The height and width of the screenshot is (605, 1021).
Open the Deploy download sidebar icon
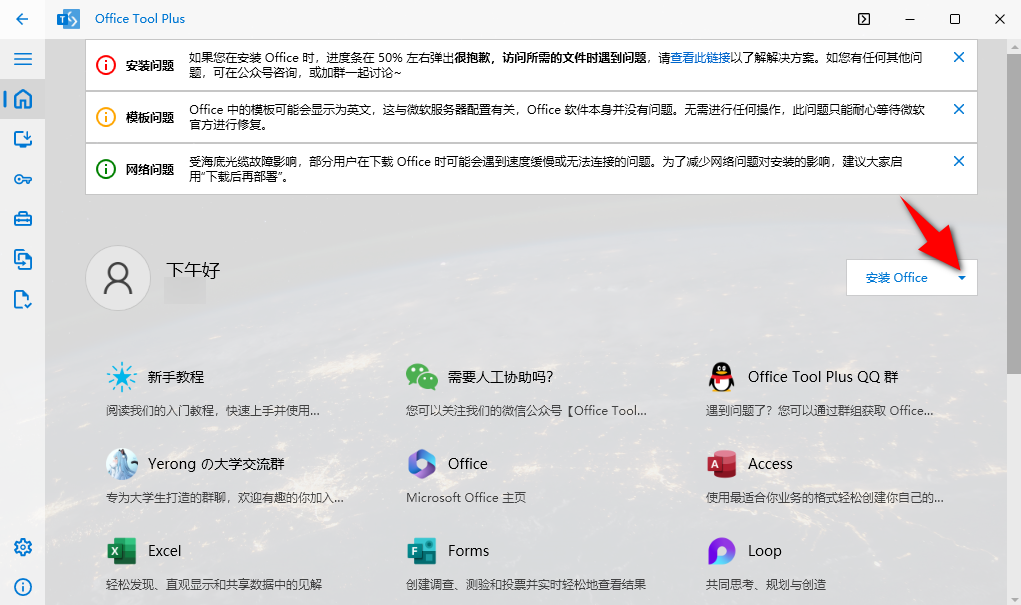pyautogui.click(x=23, y=139)
